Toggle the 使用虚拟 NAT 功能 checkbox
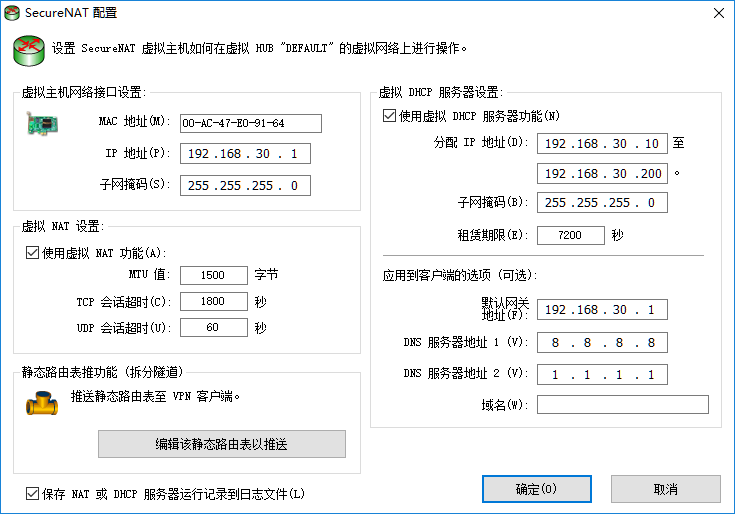Image resolution: width=735 pixels, height=514 pixels. coord(32,253)
